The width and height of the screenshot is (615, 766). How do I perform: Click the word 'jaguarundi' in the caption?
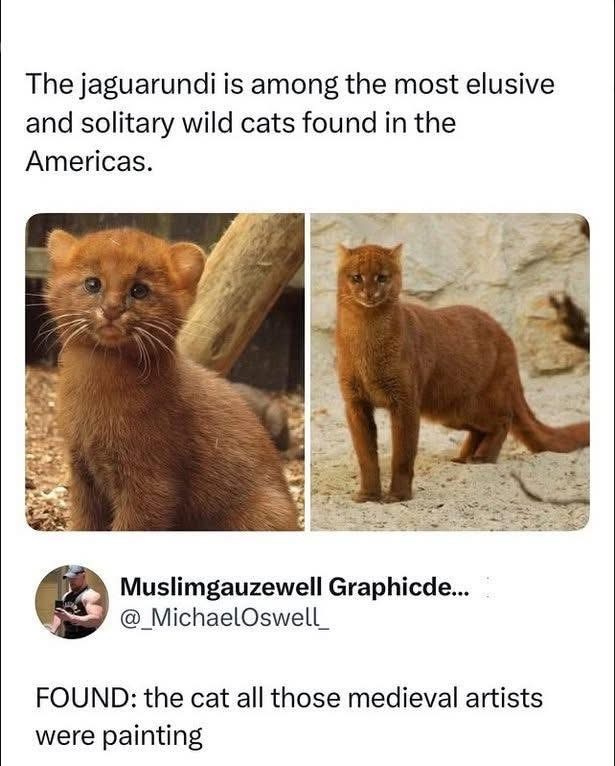pos(145,84)
